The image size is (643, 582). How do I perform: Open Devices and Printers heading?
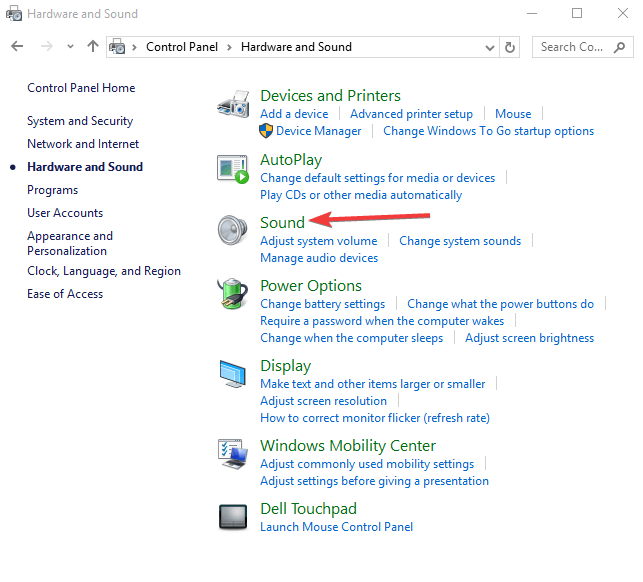[x=330, y=96]
